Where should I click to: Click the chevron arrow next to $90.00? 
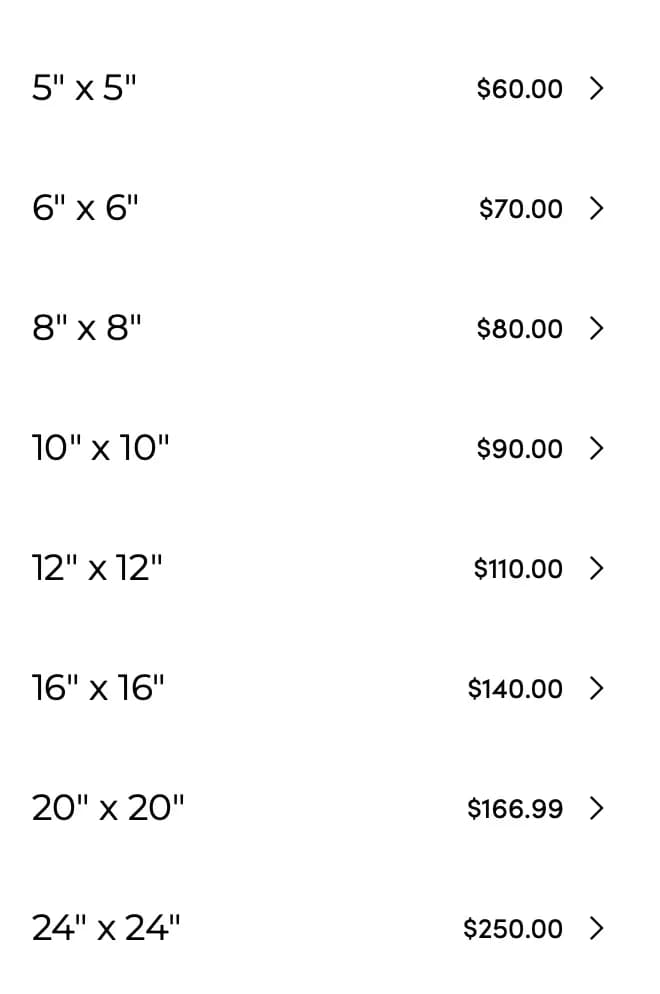[x=596, y=448]
